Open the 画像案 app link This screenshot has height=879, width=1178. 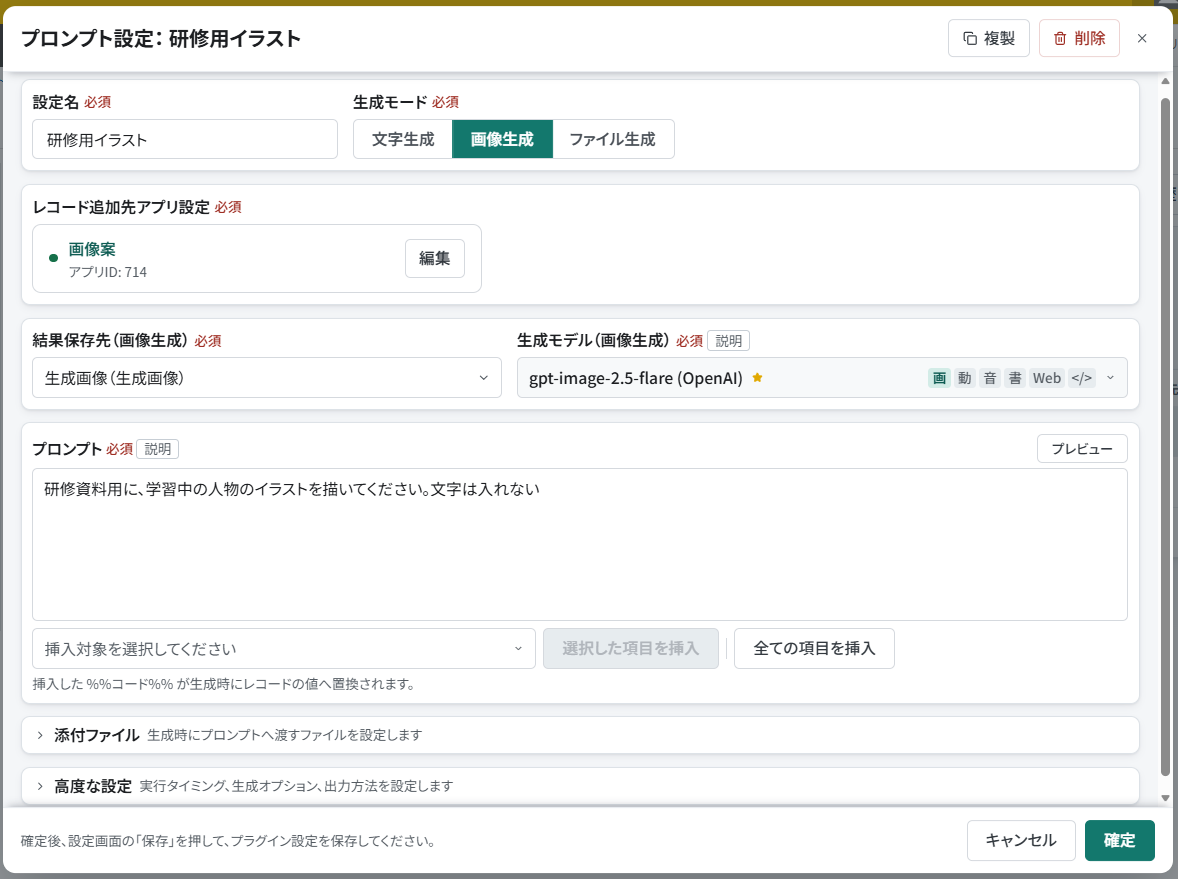pyautogui.click(x=92, y=249)
